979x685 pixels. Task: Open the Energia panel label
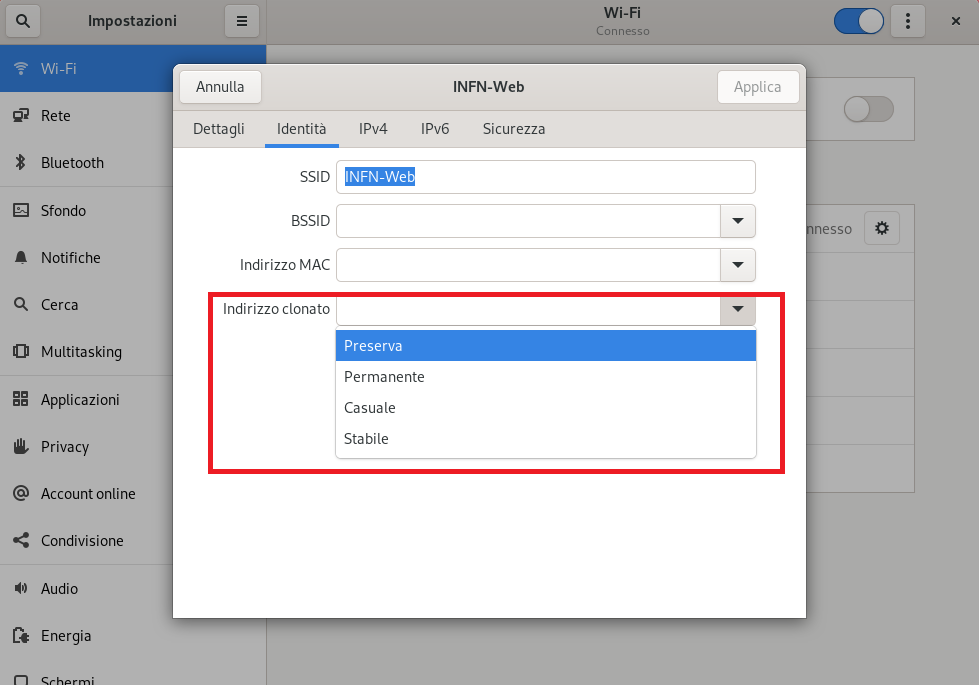coord(66,636)
